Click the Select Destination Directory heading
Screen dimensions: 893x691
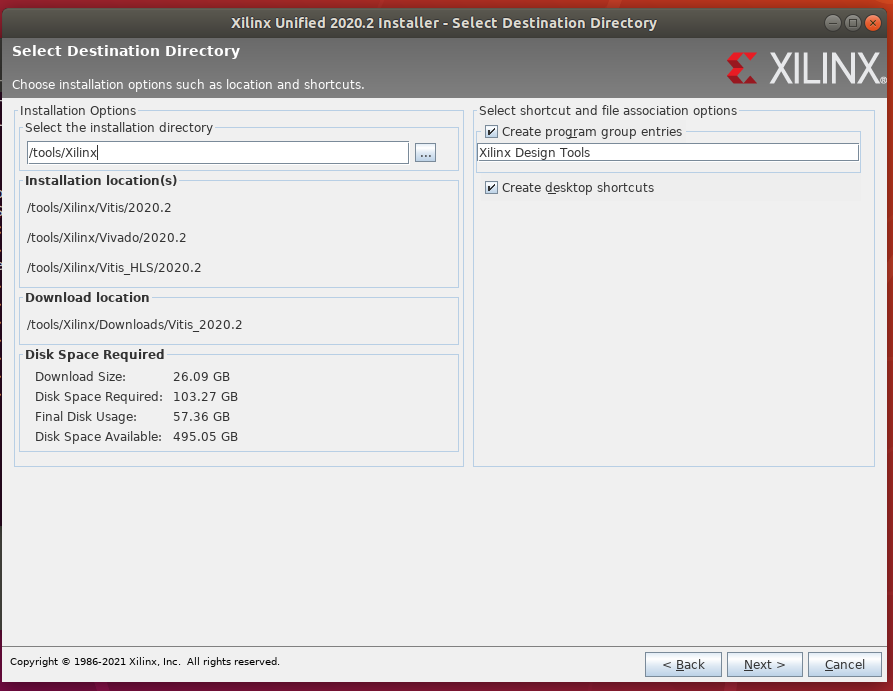(126, 51)
